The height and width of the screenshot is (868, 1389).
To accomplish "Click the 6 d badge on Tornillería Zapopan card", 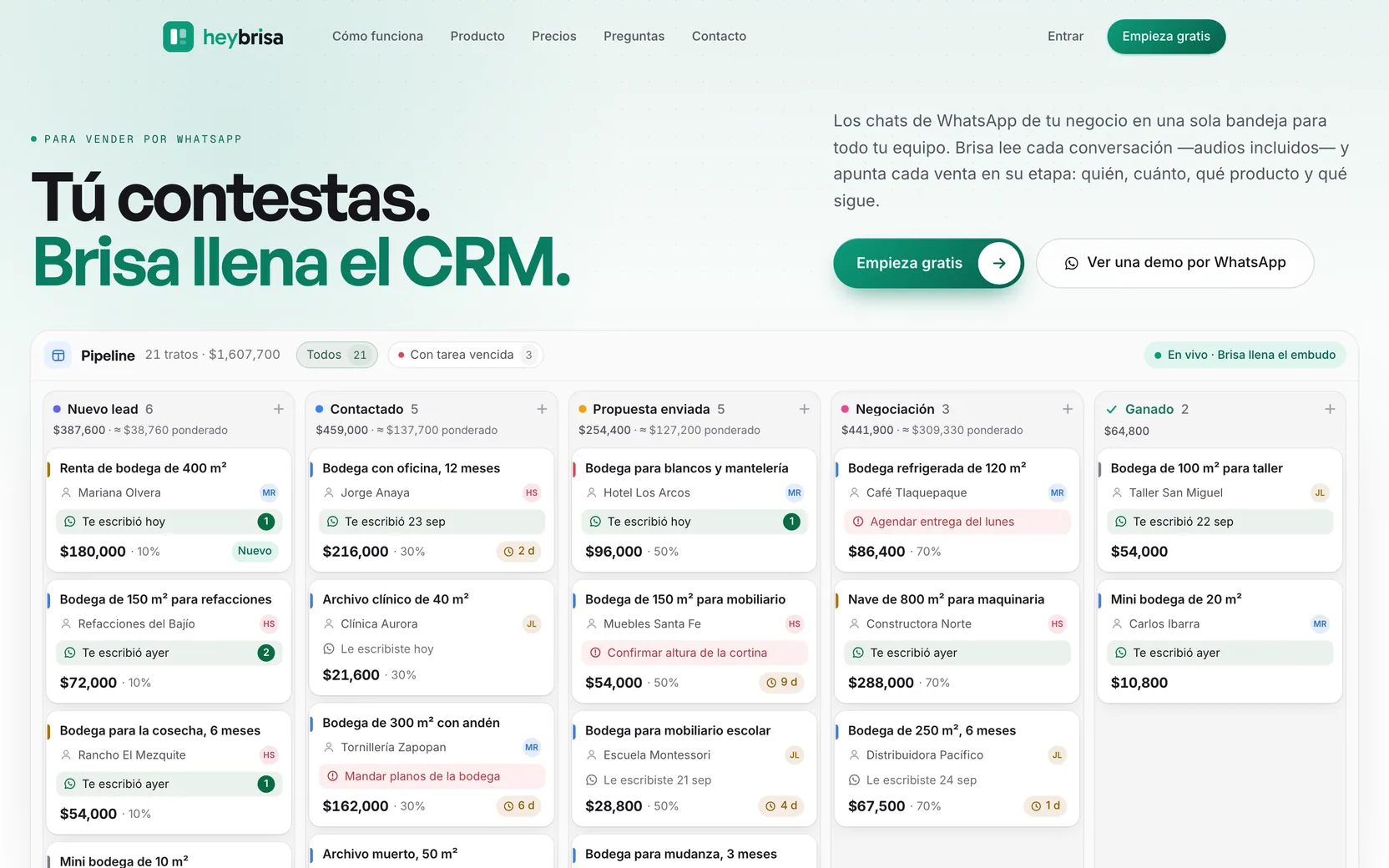I will click(519, 805).
